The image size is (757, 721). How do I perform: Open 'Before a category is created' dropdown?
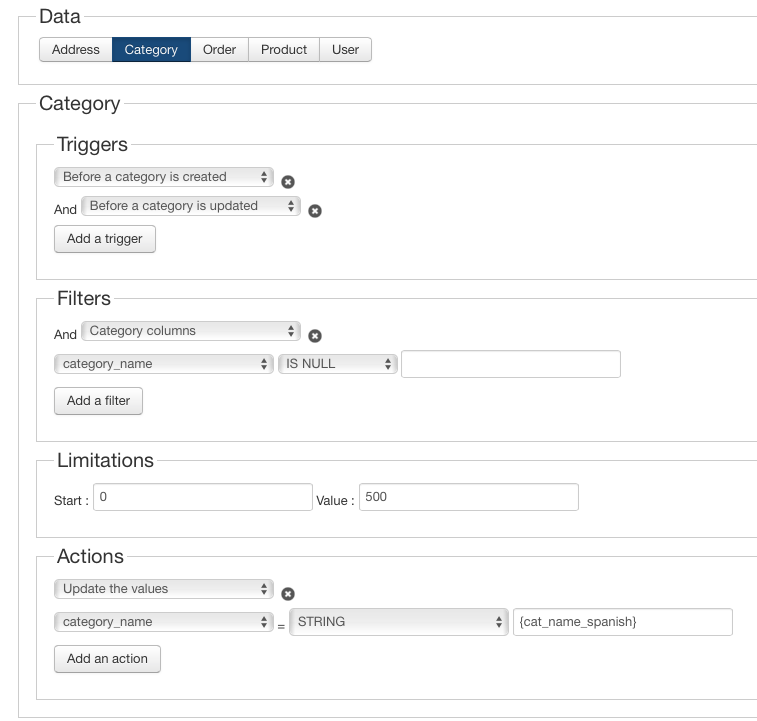click(x=164, y=177)
